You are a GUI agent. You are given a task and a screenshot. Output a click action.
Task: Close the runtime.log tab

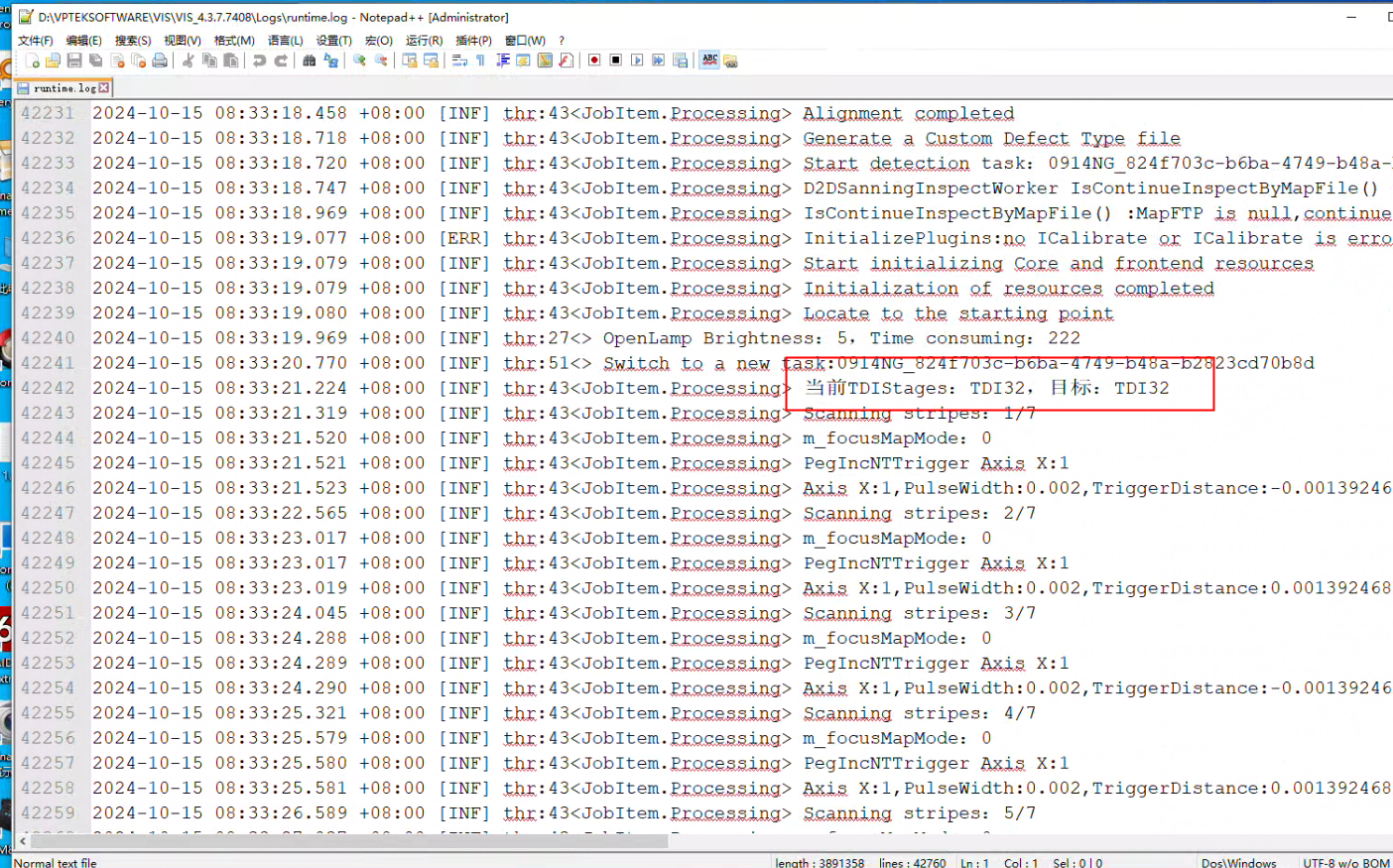[104, 88]
